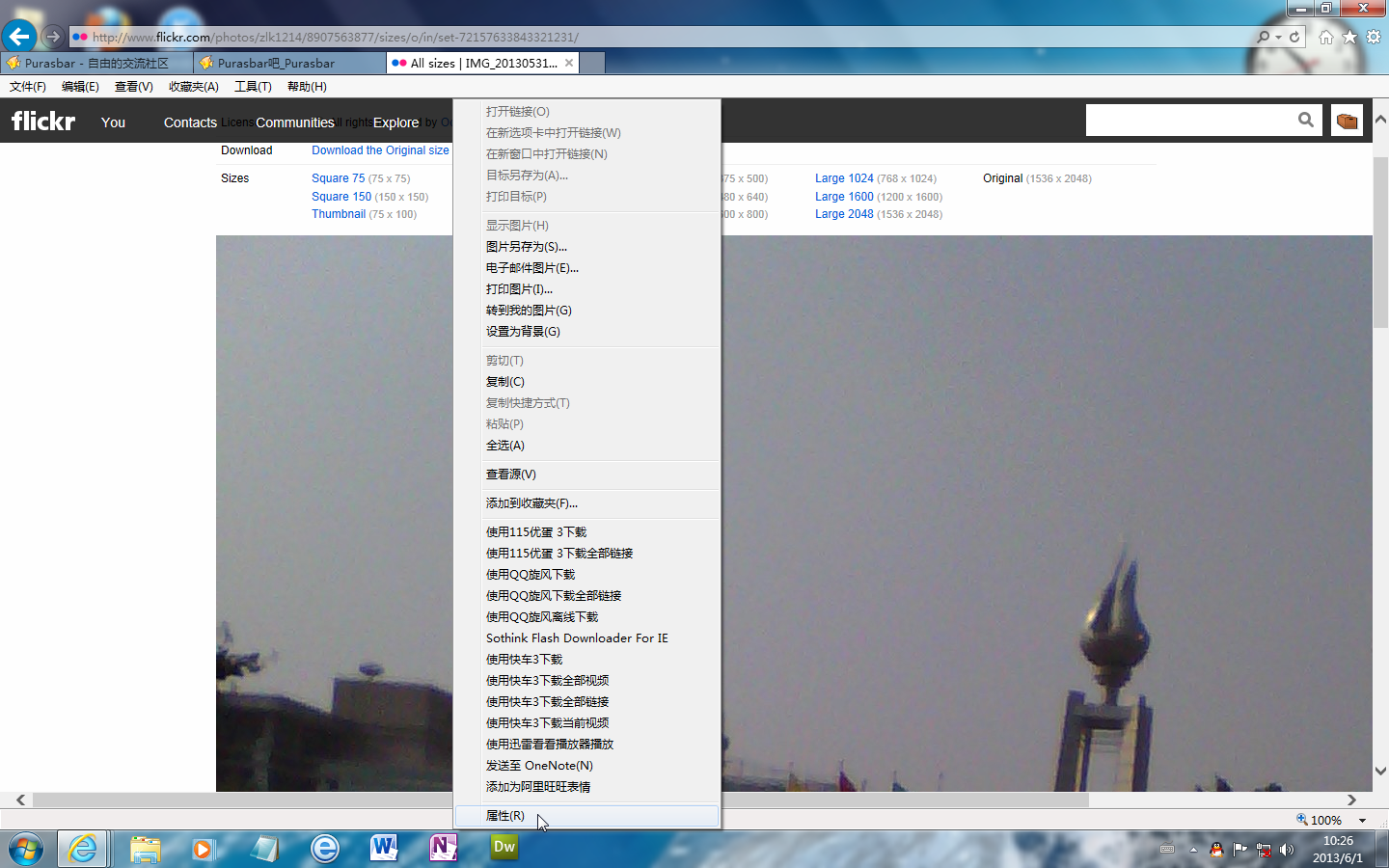Click the browser back arrow button
Viewport: 1389px width, 868px height.
pos(19,37)
